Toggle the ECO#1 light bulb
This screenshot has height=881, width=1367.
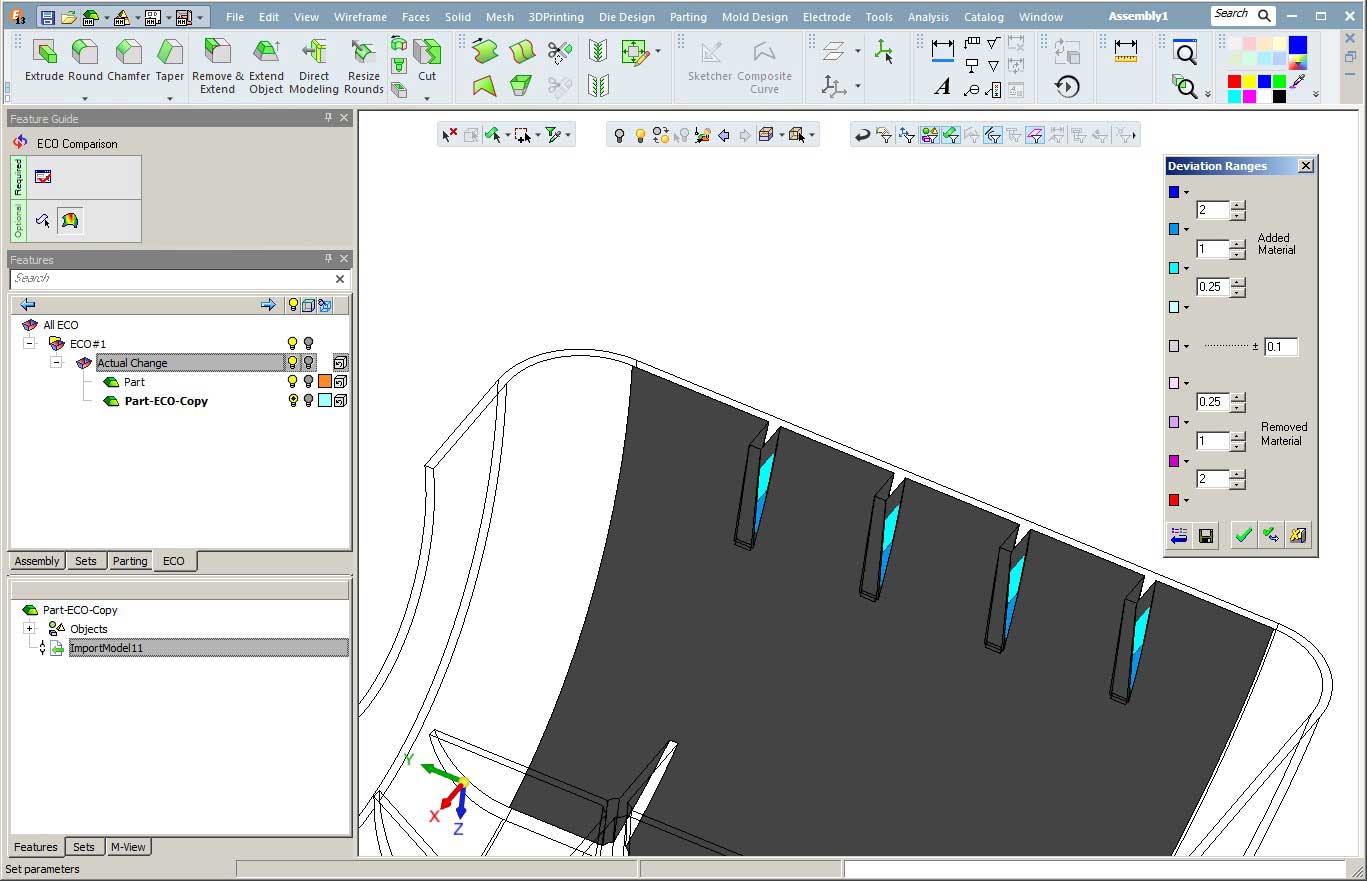pos(292,344)
